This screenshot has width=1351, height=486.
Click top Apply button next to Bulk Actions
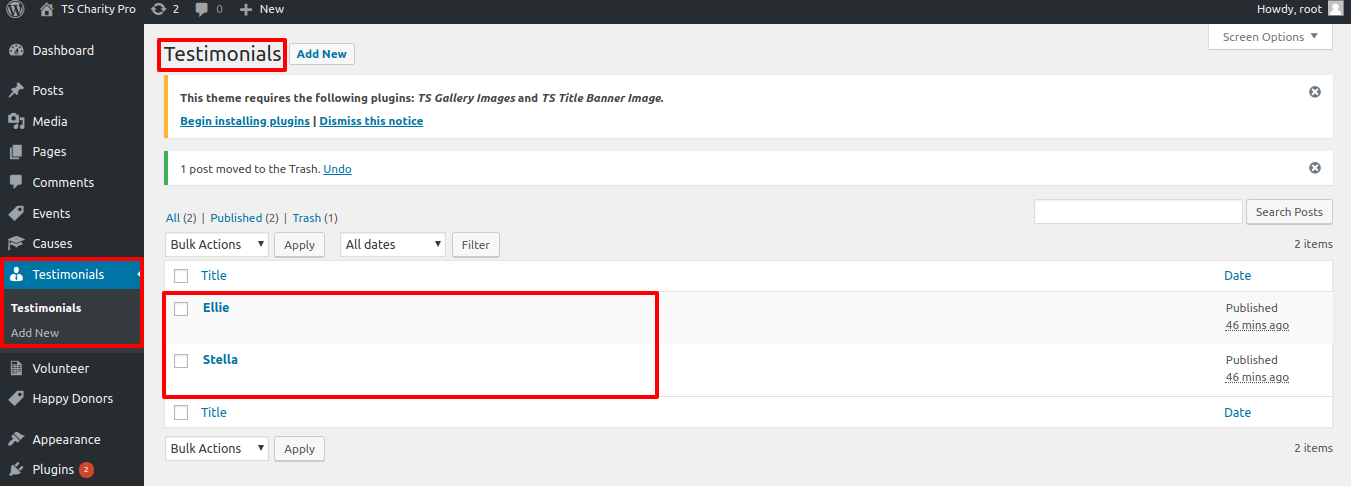299,245
